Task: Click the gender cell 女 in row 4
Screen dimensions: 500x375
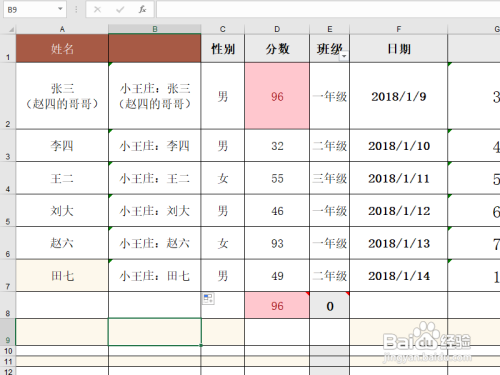Action: [x=223, y=178]
